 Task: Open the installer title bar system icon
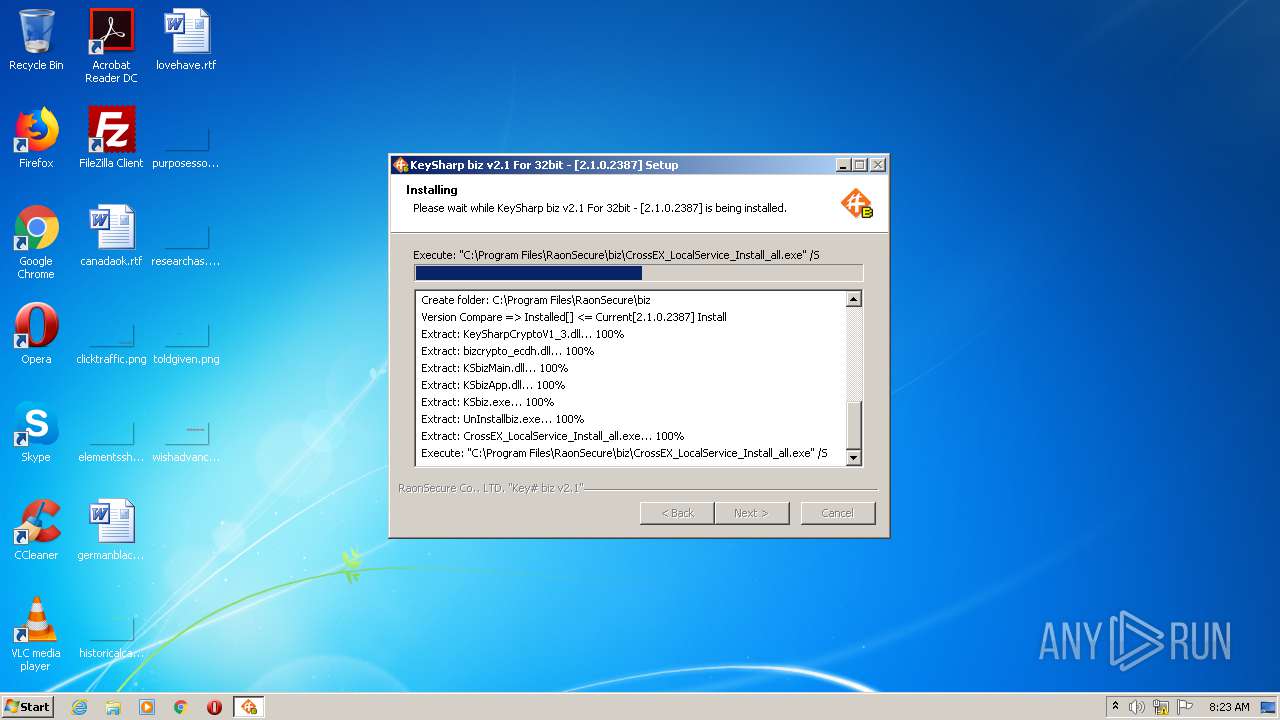coord(401,165)
